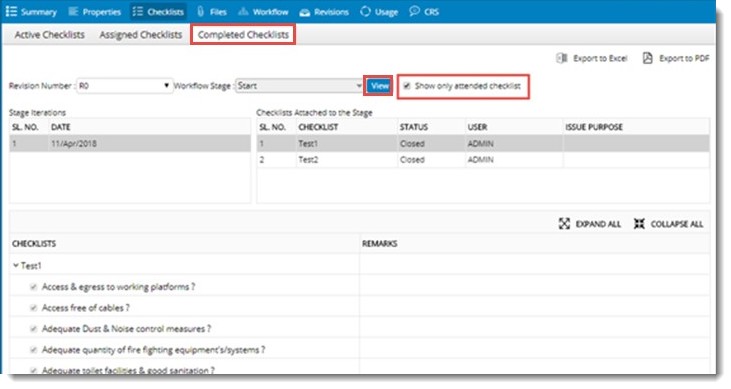Click the blue View button
Viewport: 731px width, 389px height.
point(378,86)
